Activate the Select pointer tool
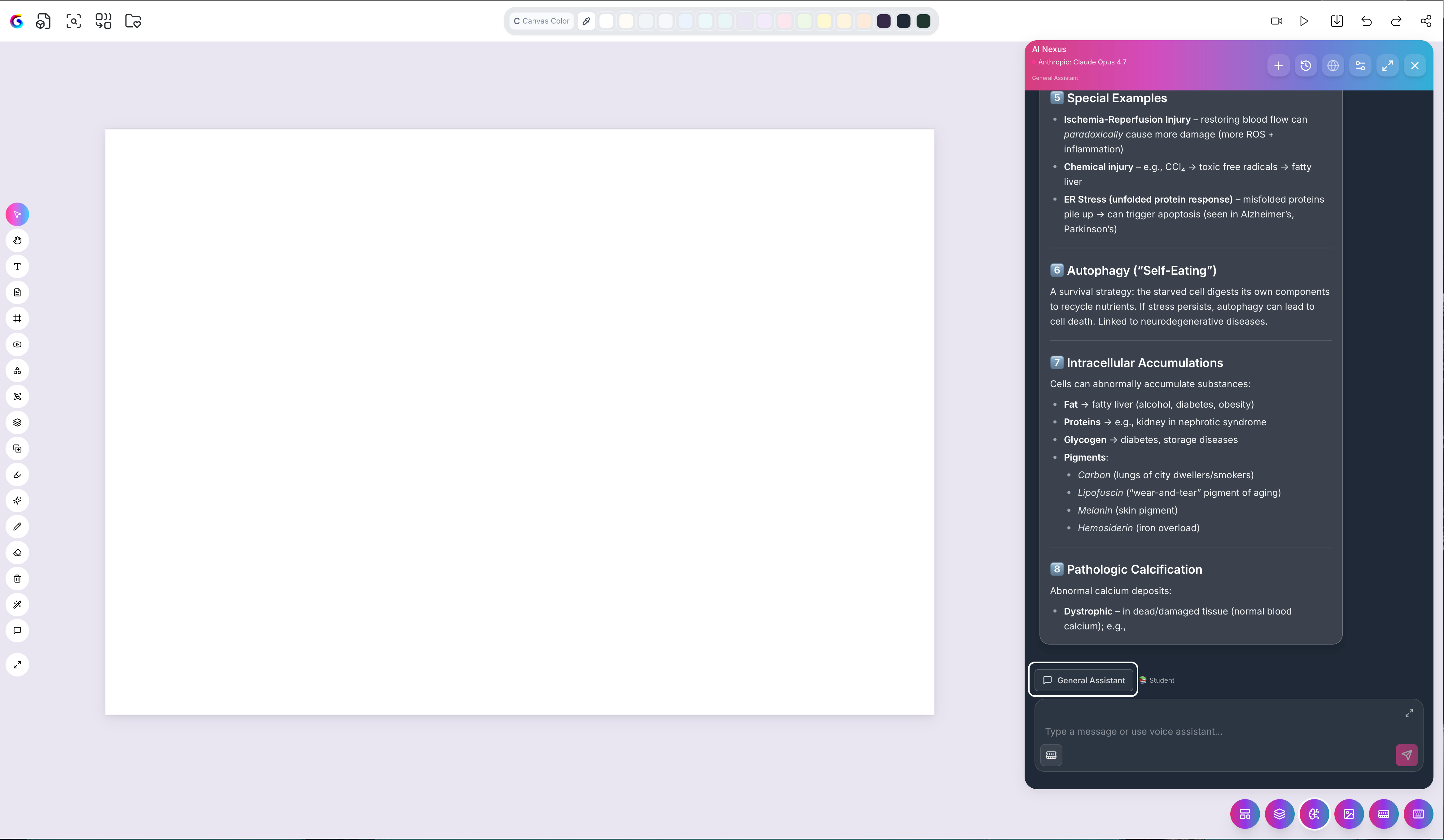The width and height of the screenshot is (1444, 840). 17,214
